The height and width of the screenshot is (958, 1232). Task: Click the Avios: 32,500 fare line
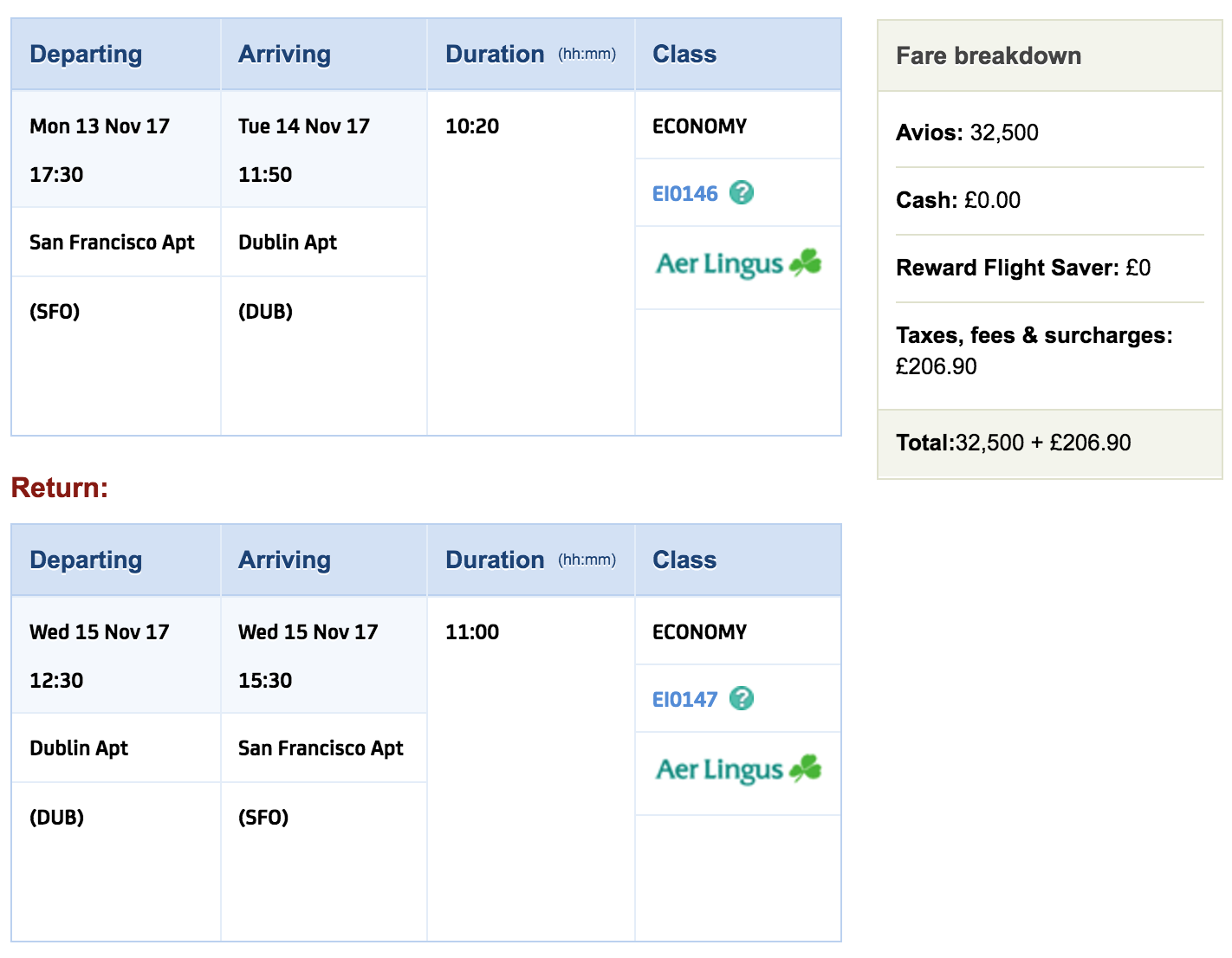[x=967, y=133]
